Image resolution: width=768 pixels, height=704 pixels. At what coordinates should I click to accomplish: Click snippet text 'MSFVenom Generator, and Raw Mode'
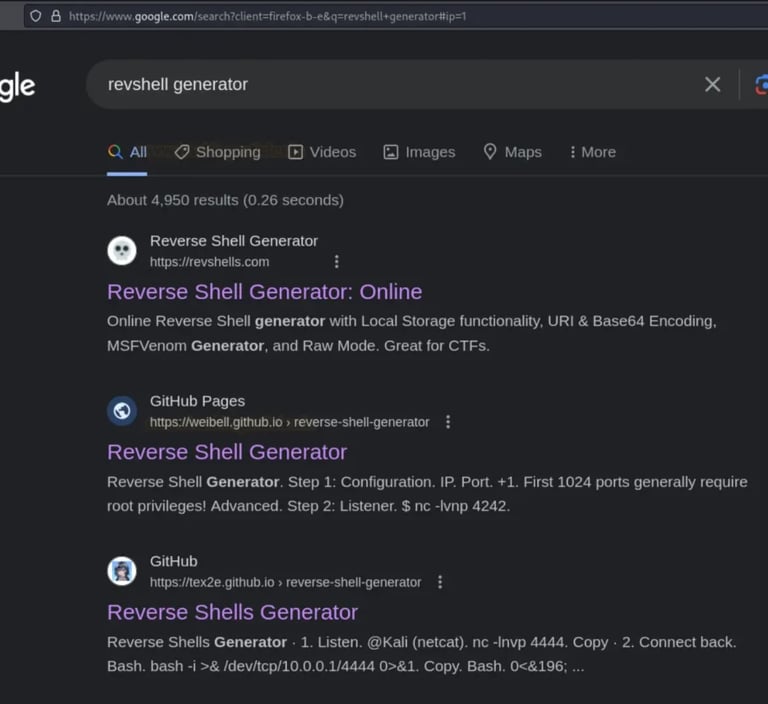tap(241, 346)
